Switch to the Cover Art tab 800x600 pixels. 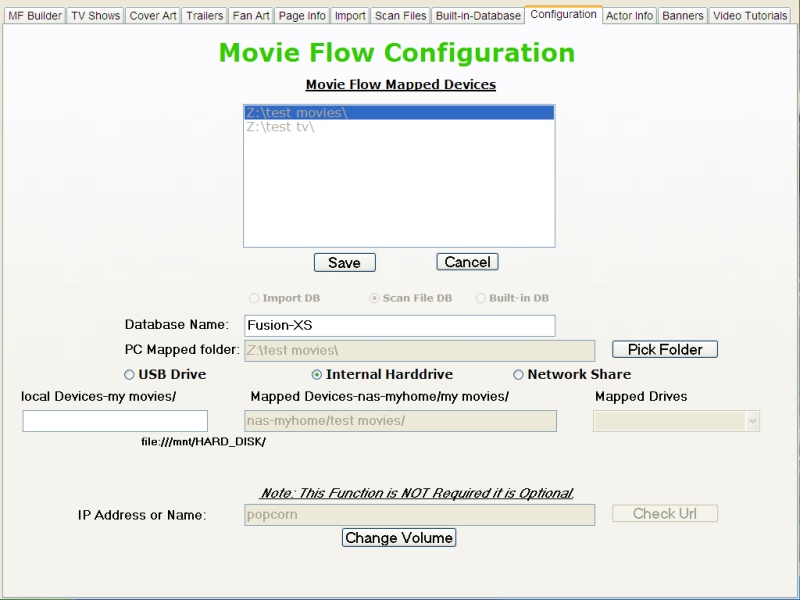pos(150,15)
